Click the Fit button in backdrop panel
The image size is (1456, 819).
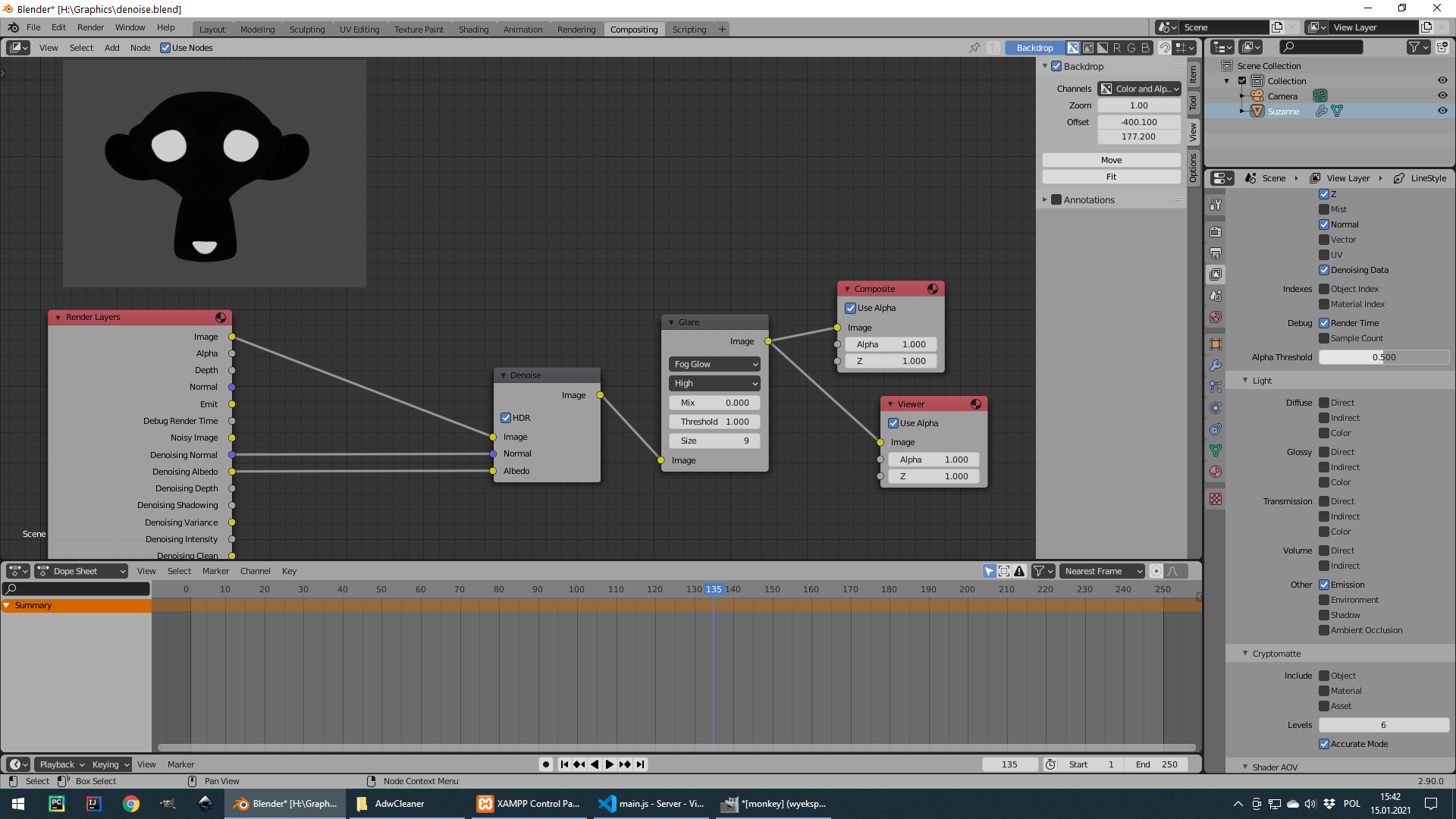[1111, 176]
